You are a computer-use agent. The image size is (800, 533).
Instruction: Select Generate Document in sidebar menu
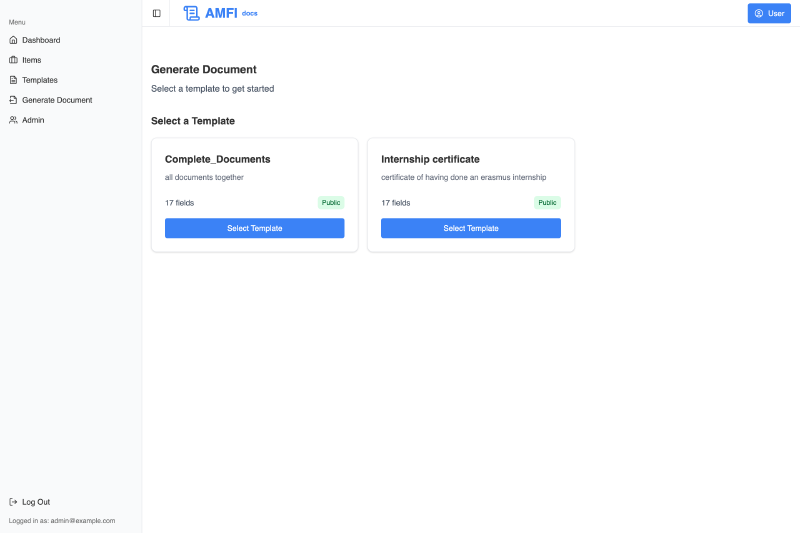point(71,100)
